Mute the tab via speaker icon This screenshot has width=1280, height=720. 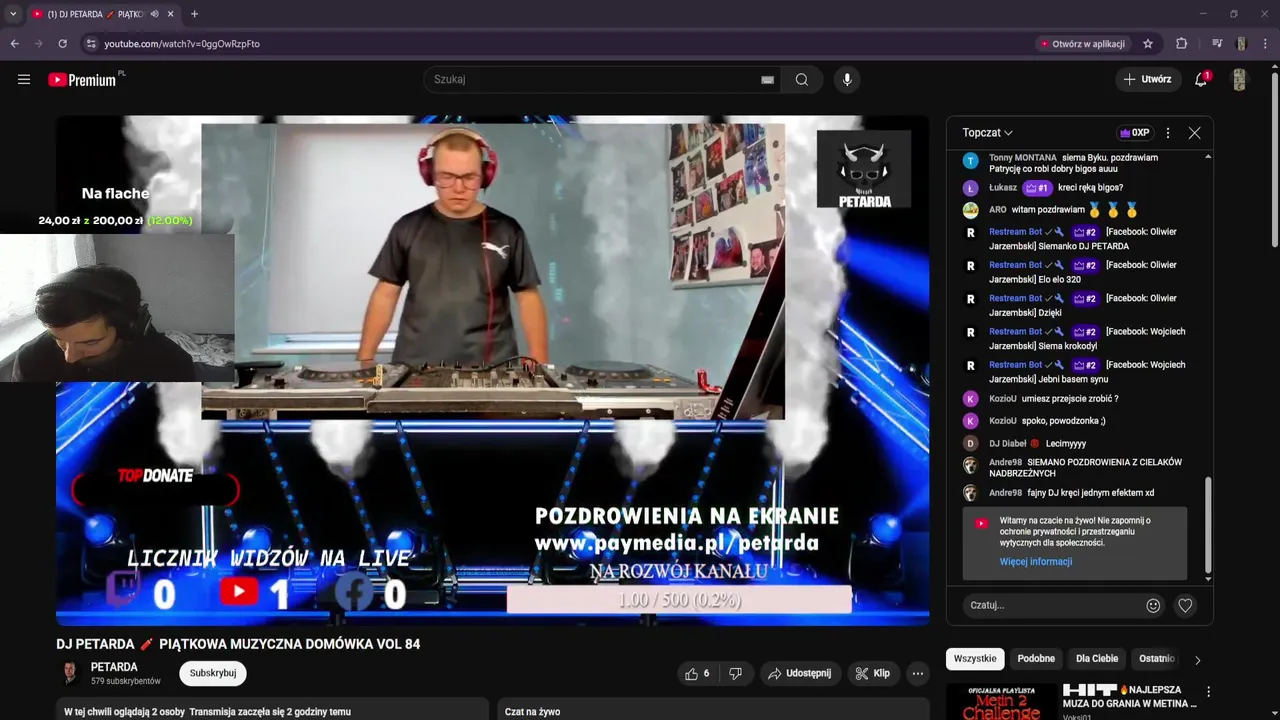coord(154,14)
